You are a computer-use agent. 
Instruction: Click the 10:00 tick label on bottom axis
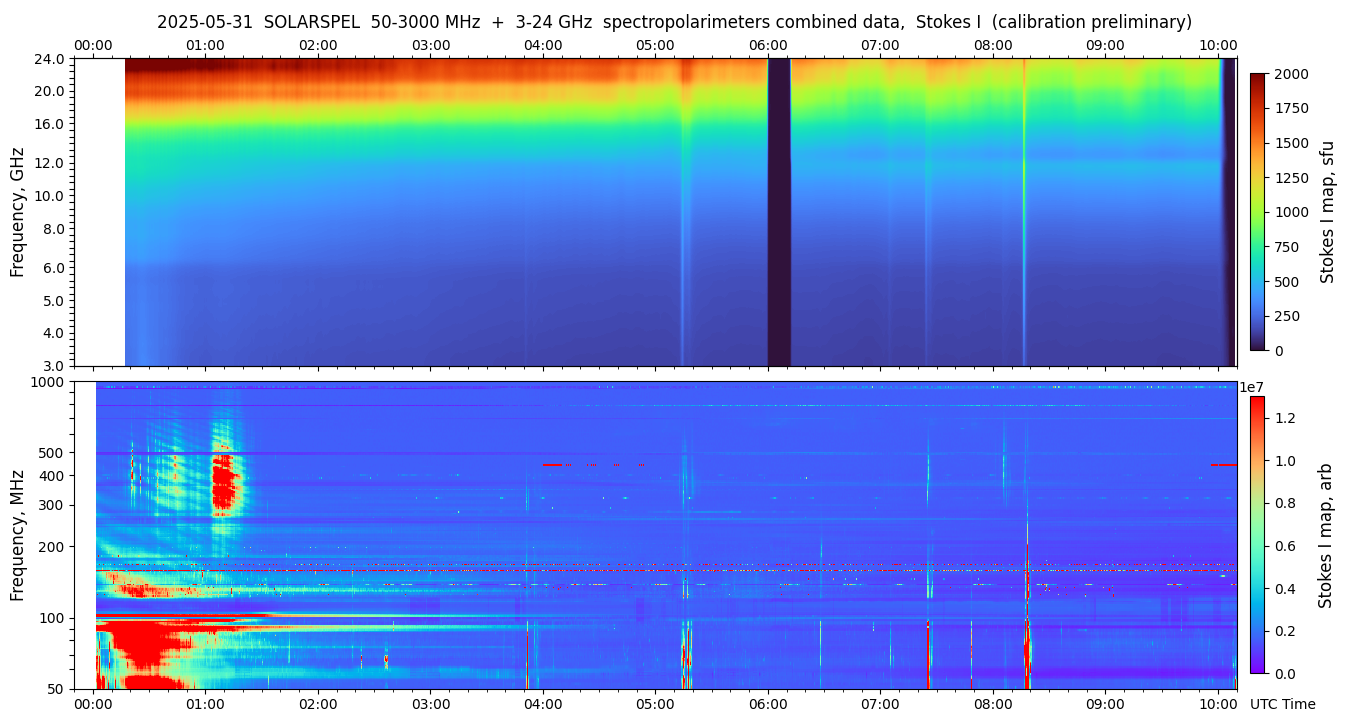[1217, 704]
